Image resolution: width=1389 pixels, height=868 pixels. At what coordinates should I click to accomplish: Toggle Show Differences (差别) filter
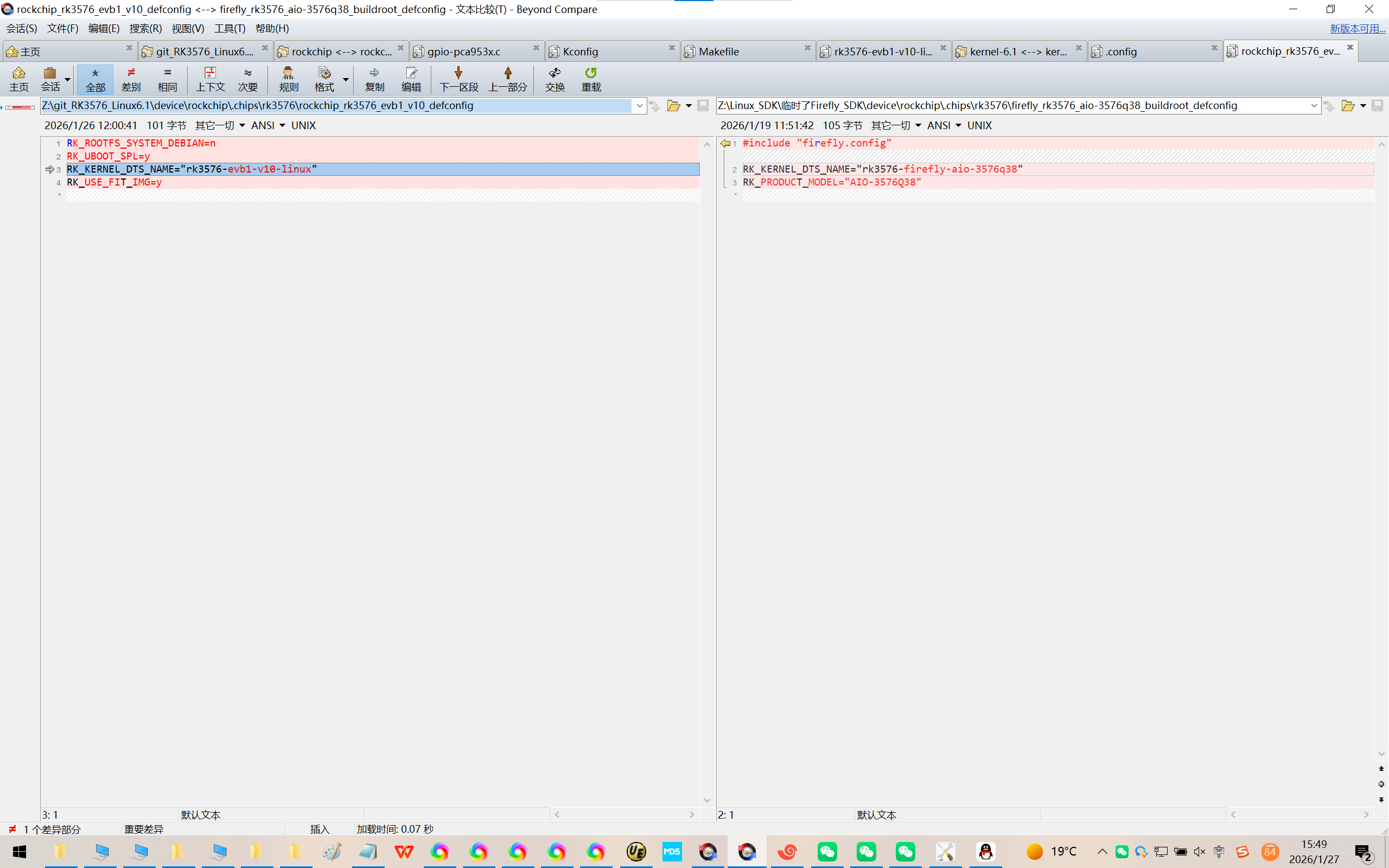pyautogui.click(x=131, y=79)
